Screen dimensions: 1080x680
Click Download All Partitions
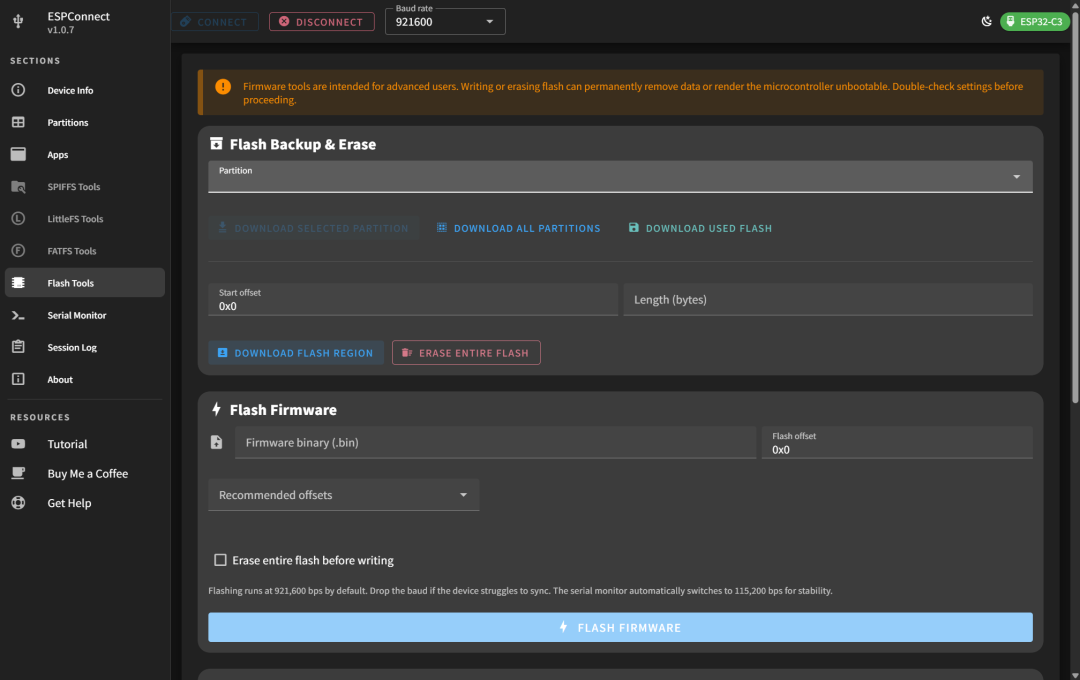coord(518,228)
